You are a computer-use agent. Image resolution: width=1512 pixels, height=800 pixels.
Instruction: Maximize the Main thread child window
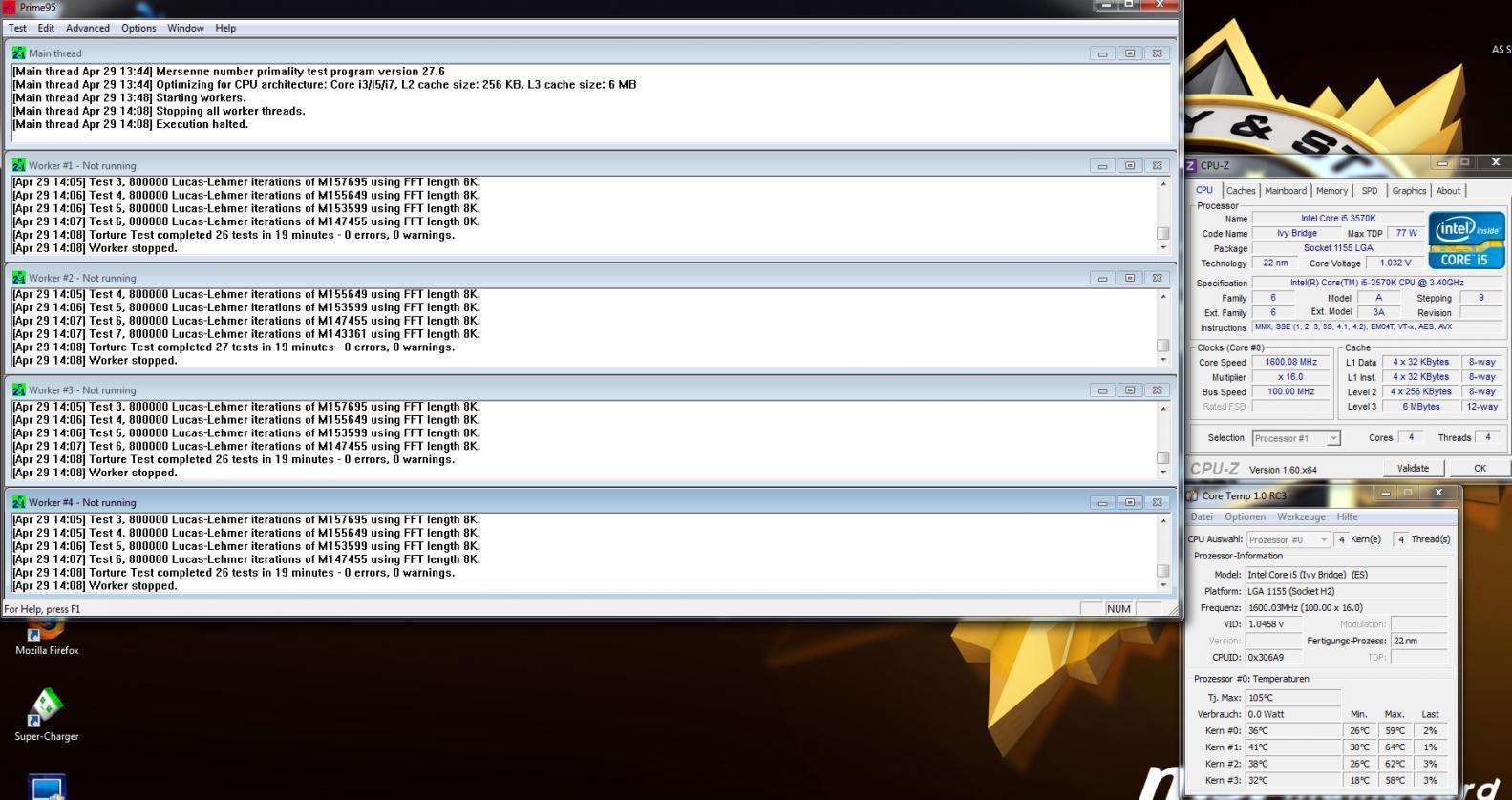[1130, 53]
